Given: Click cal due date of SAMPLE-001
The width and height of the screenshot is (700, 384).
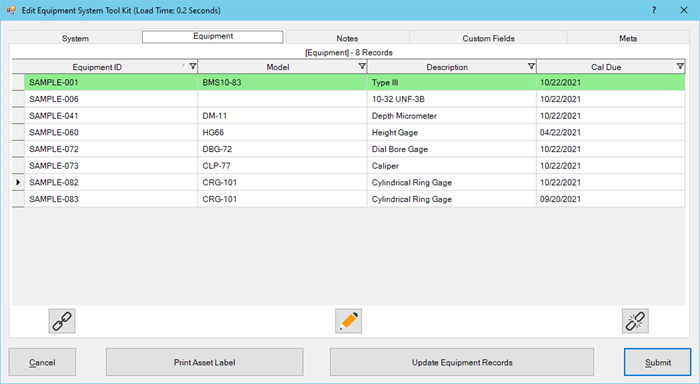Looking at the screenshot, I should click(610, 83).
